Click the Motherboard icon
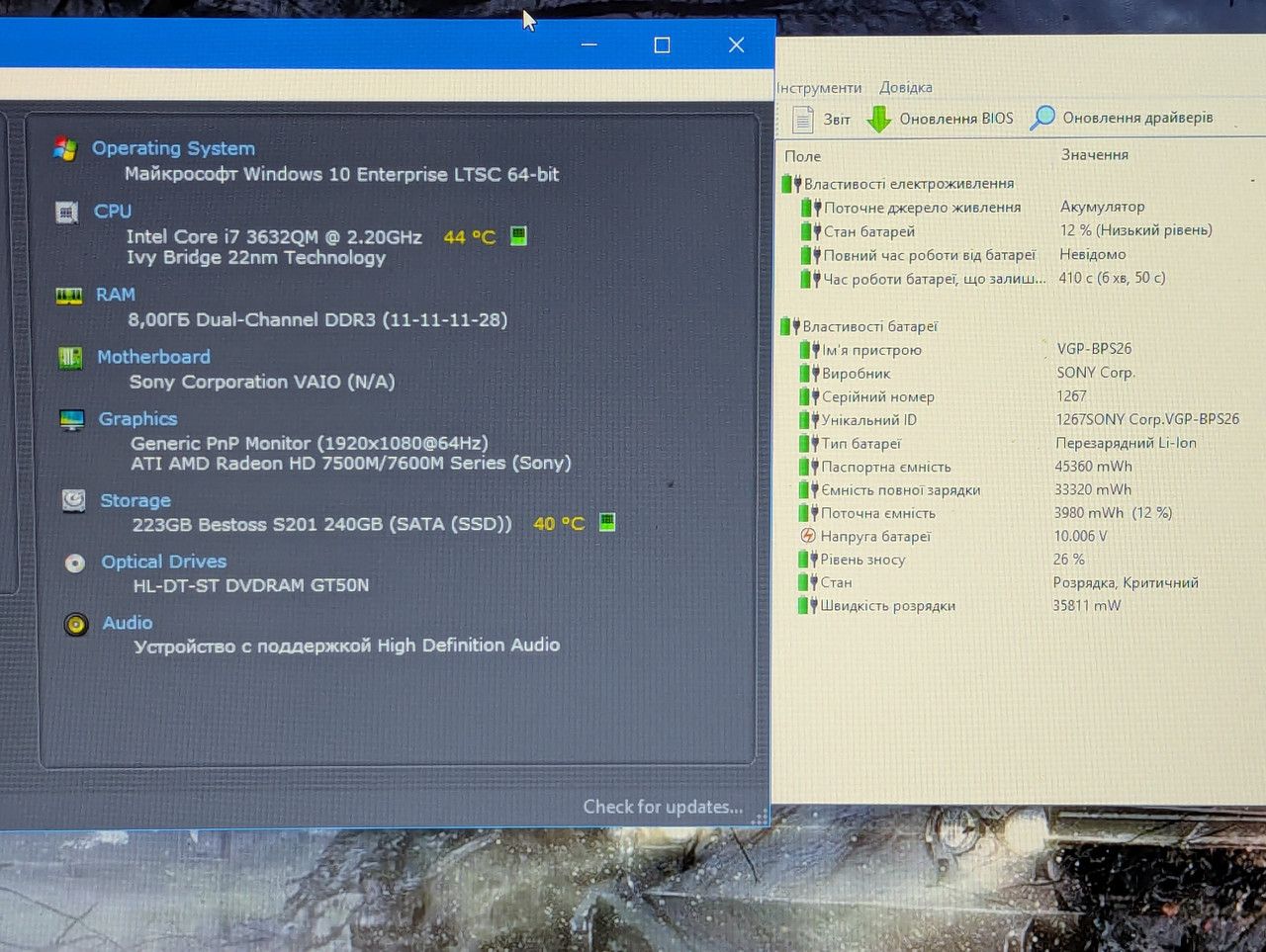This screenshot has width=1266, height=952. click(x=70, y=358)
